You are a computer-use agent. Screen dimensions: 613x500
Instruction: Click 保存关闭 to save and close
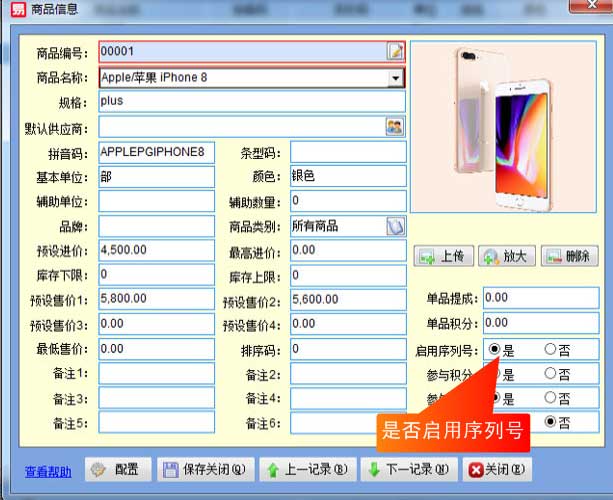coord(206,469)
